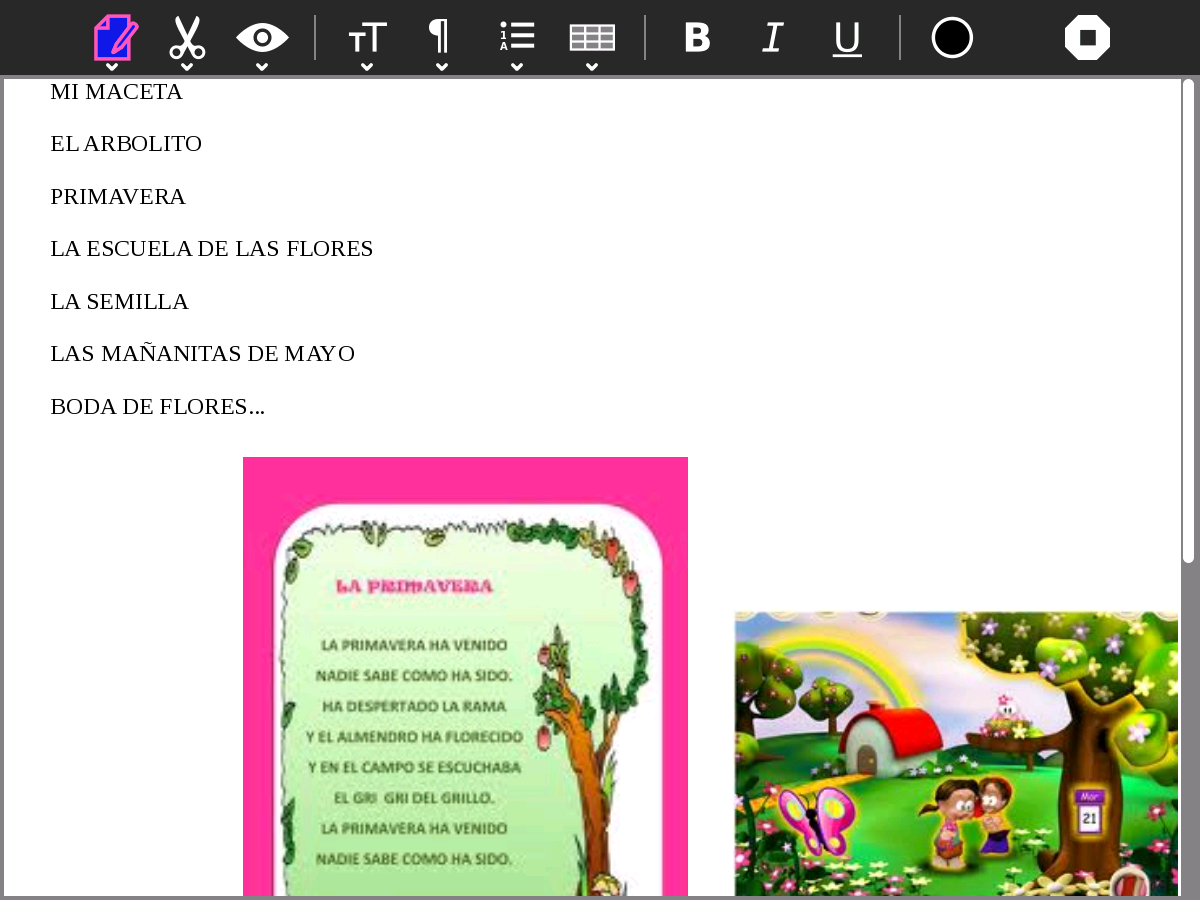Toggle Italic formatting

click(x=772, y=38)
